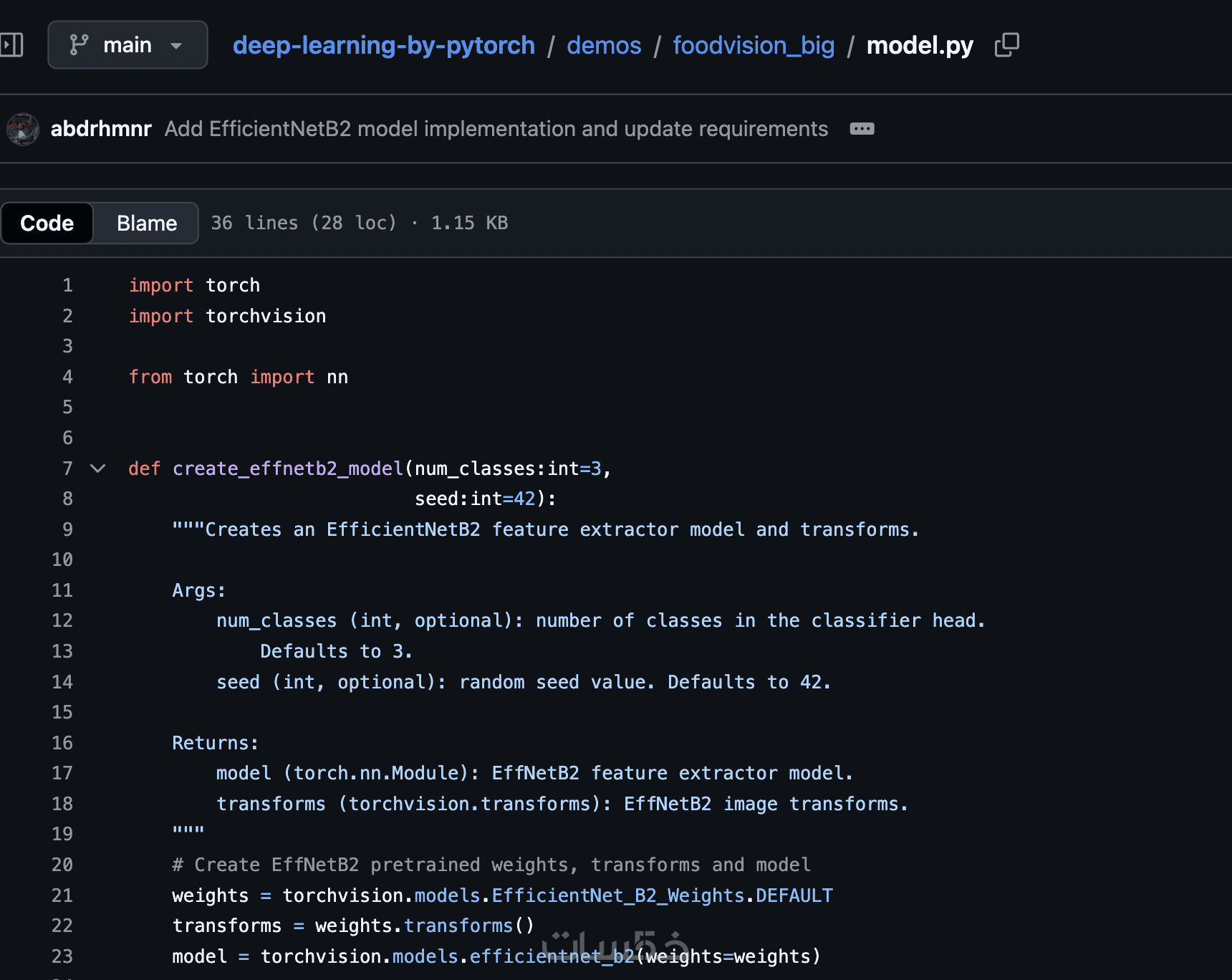The image size is (1232, 980).
Task: Click the git branch icon
Action: point(79,45)
